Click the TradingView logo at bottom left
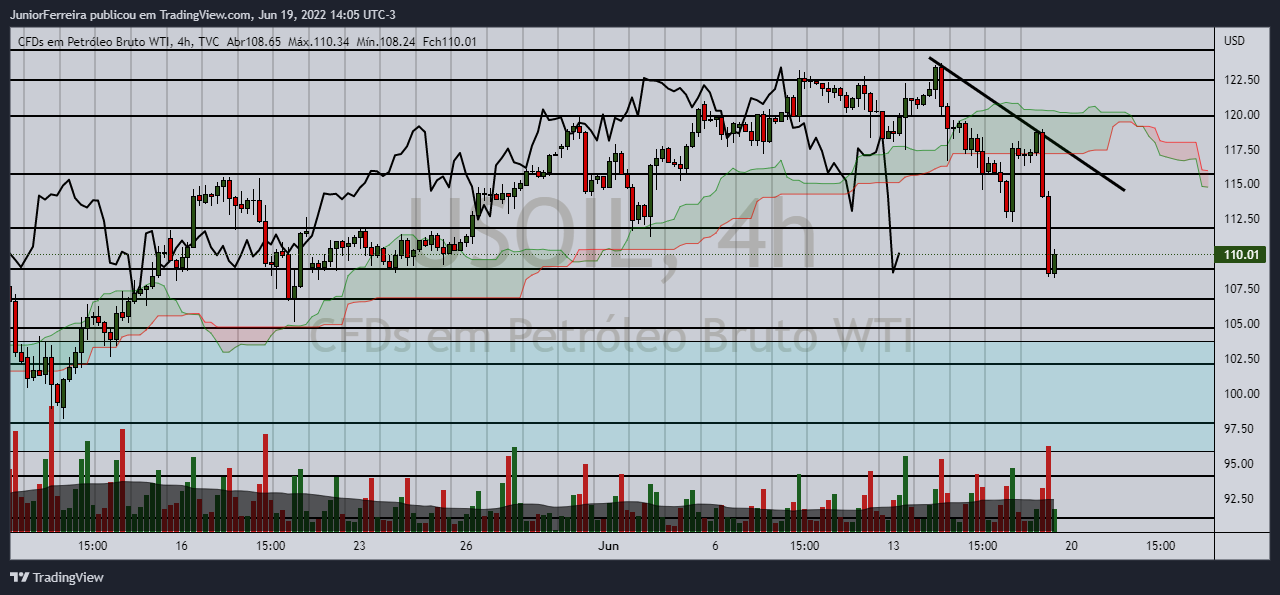Screen dimensions: 1280x595 click(x=56, y=577)
